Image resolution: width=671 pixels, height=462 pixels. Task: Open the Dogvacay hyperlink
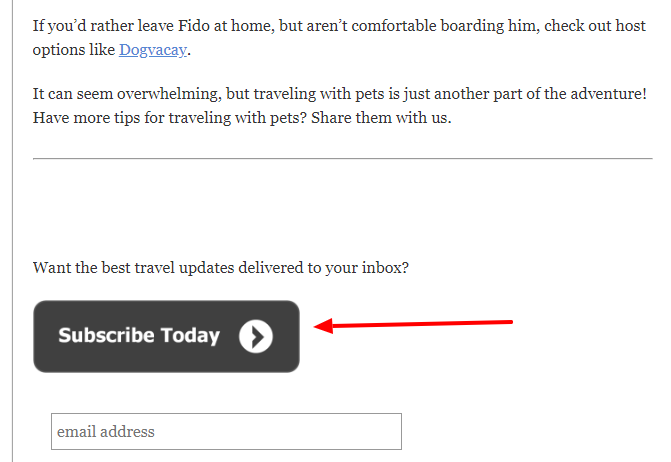[153, 50]
